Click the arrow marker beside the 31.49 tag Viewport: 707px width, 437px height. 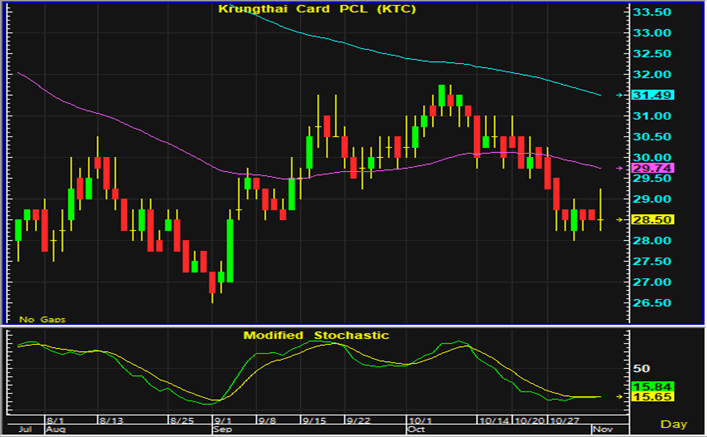(x=620, y=95)
